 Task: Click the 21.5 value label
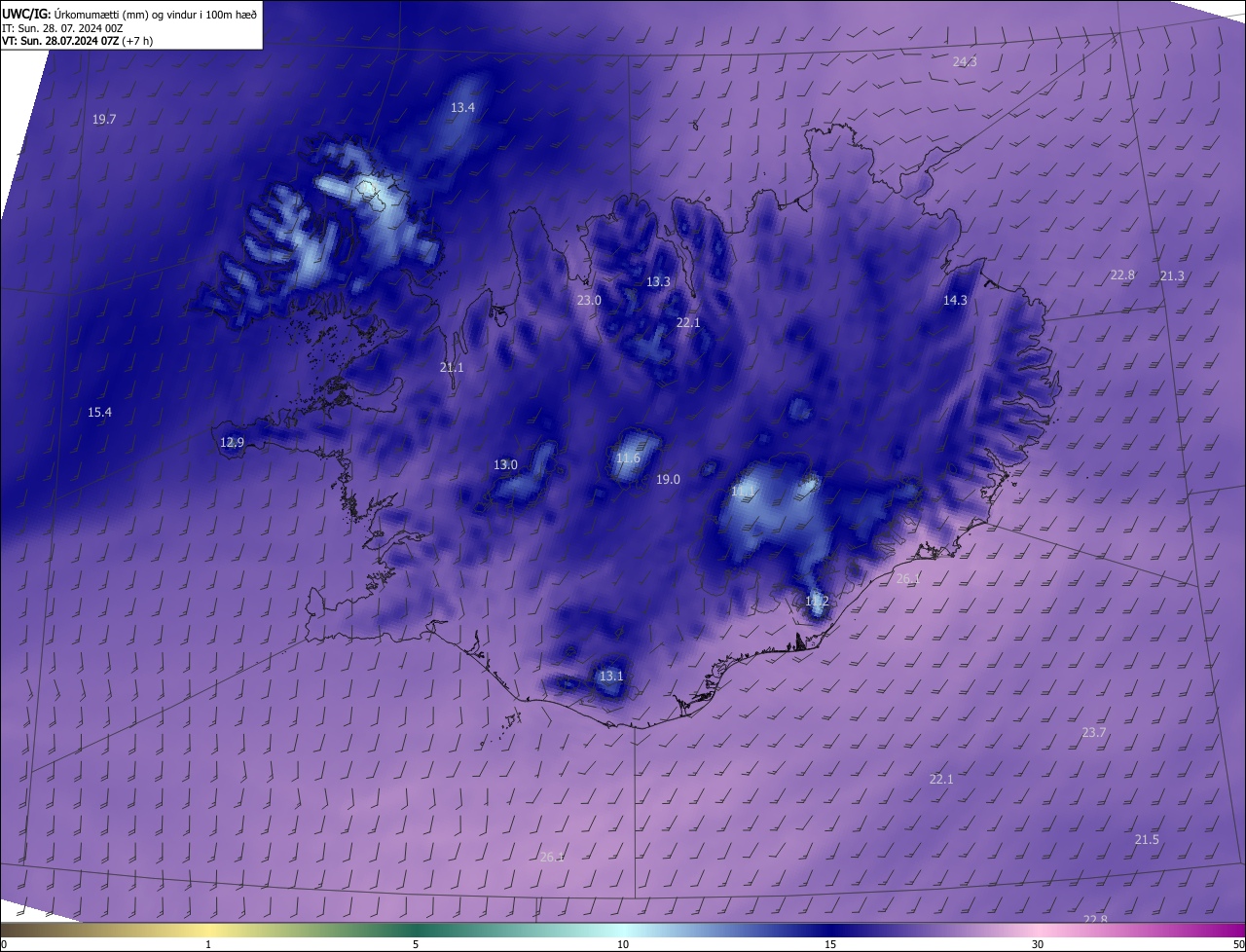pyautogui.click(x=1147, y=839)
